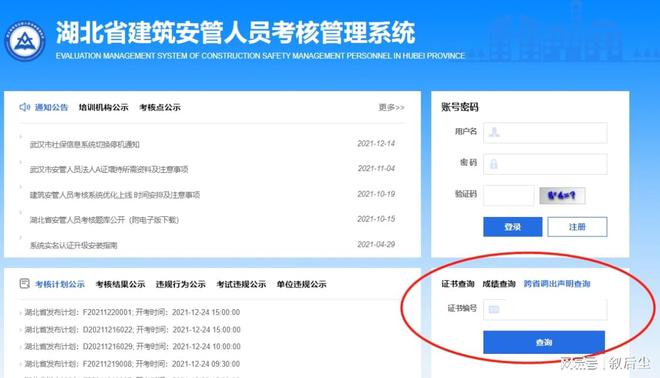Viewport: 660px width, 378px height.
Task: Switch to 考试违规公示 tab
Action: 241,284
